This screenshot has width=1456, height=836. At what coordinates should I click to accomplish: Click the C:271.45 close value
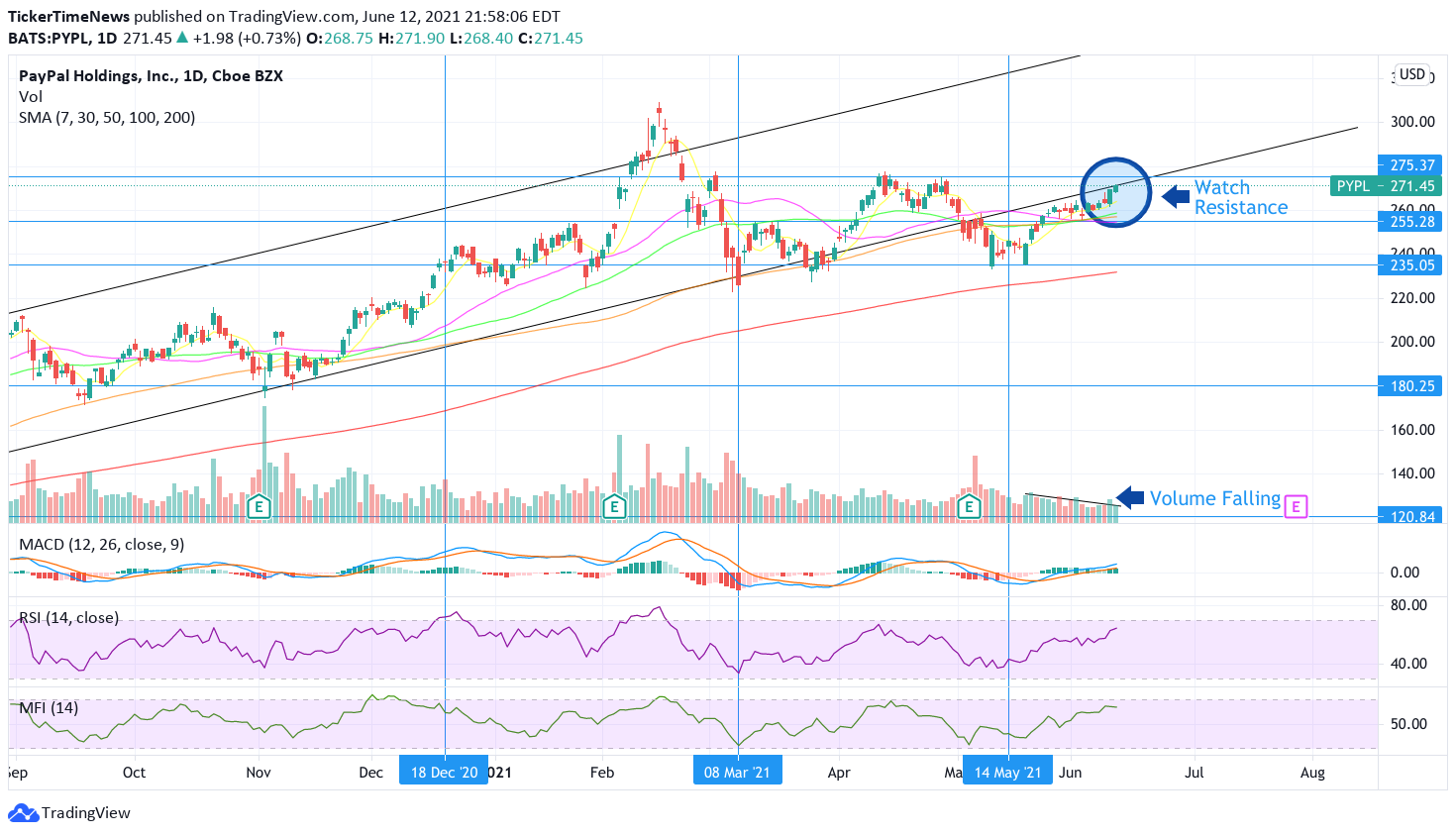pos(551,39)
